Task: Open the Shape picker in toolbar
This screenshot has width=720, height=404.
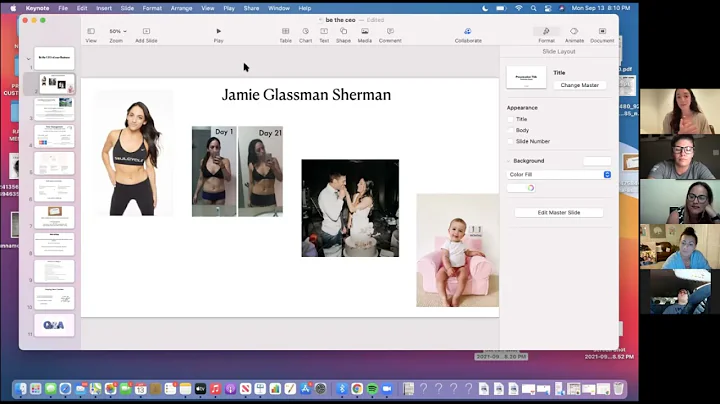Action: [343, 31]
